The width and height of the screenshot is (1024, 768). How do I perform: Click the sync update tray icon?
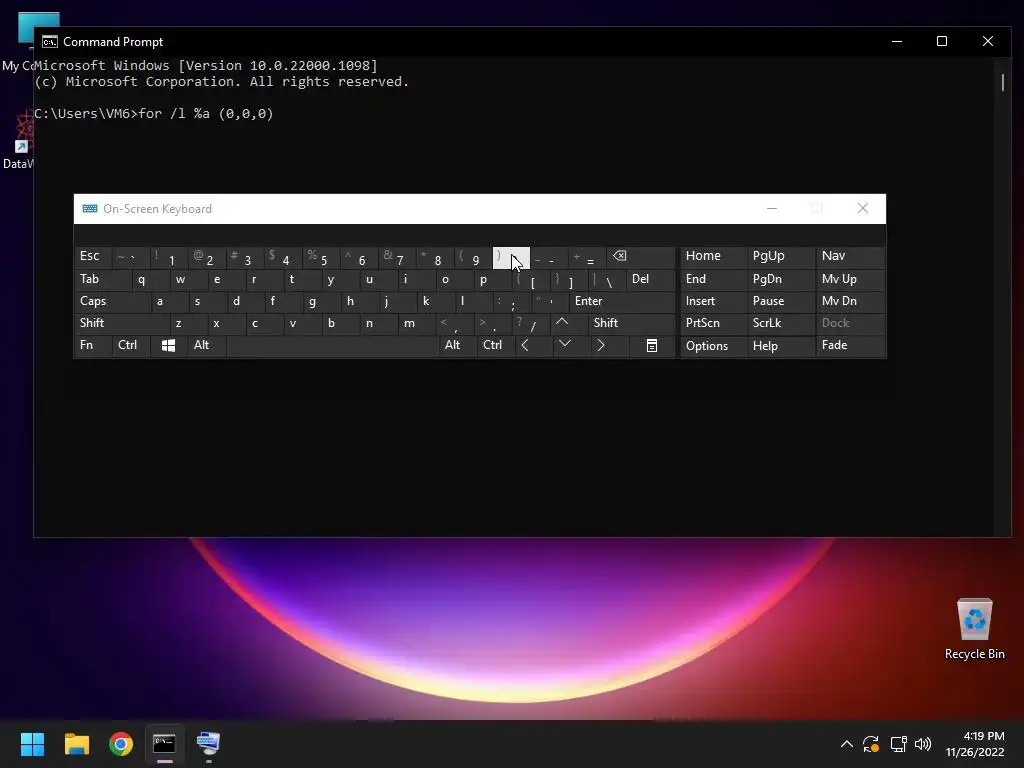(871, 744)
